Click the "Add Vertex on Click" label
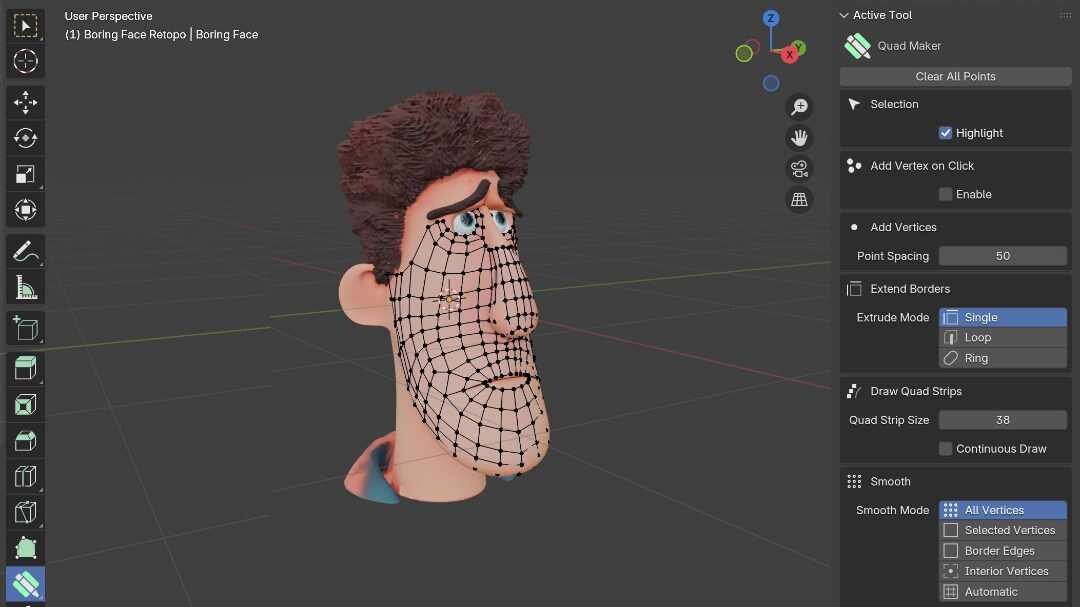1080x607 pixels. 922,166
